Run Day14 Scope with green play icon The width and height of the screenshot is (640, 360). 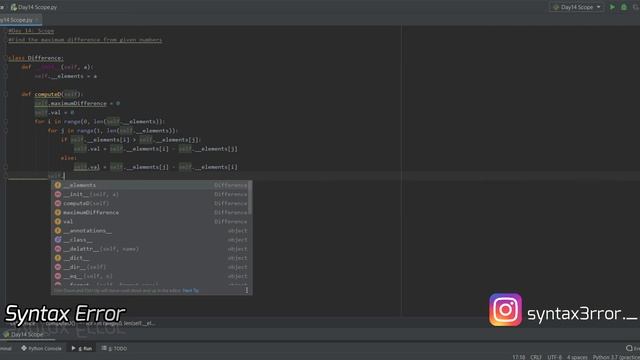pyautogui.click(x=612, y=7)
